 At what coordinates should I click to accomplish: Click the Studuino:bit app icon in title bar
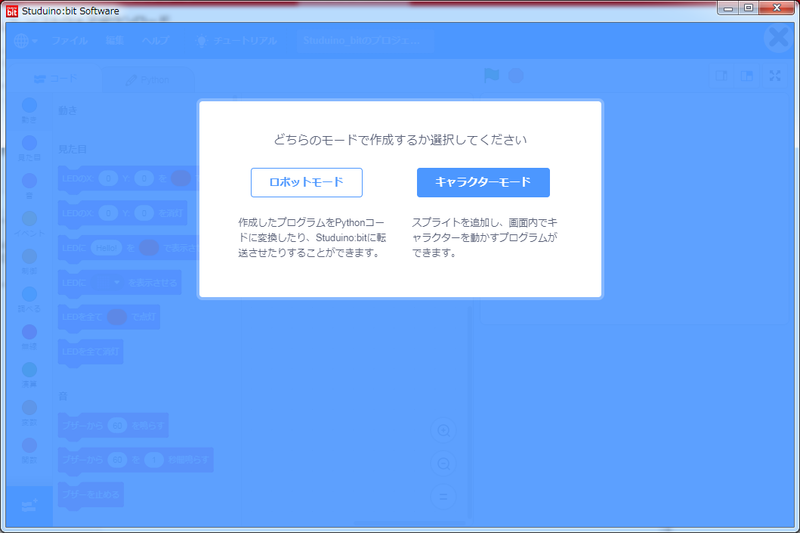(x=12, y=11)
